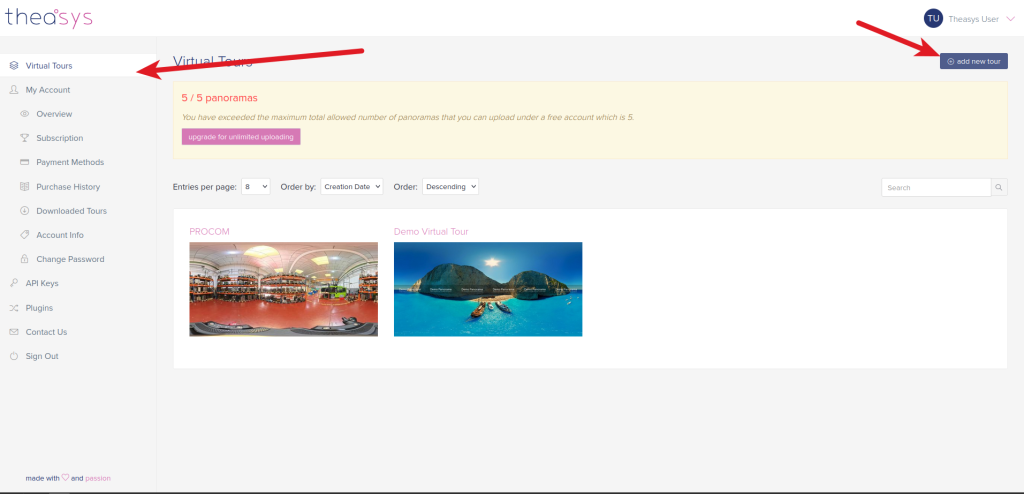The height and width of the screenshot is (494, 1024).
Task: Click the Plugins shuffle icon
Action: (x=14, y=308)
